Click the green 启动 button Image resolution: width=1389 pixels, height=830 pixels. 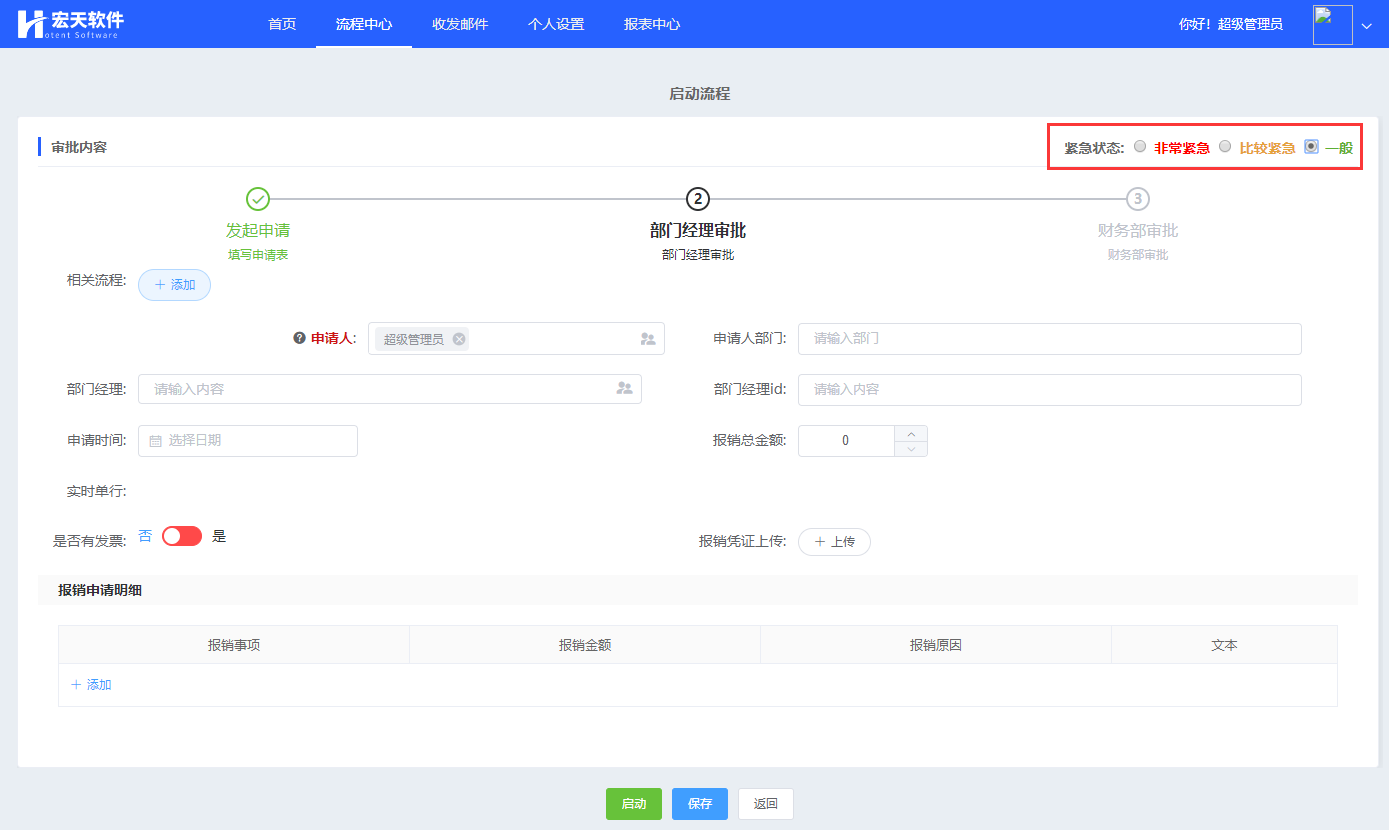tap(634, 804)
